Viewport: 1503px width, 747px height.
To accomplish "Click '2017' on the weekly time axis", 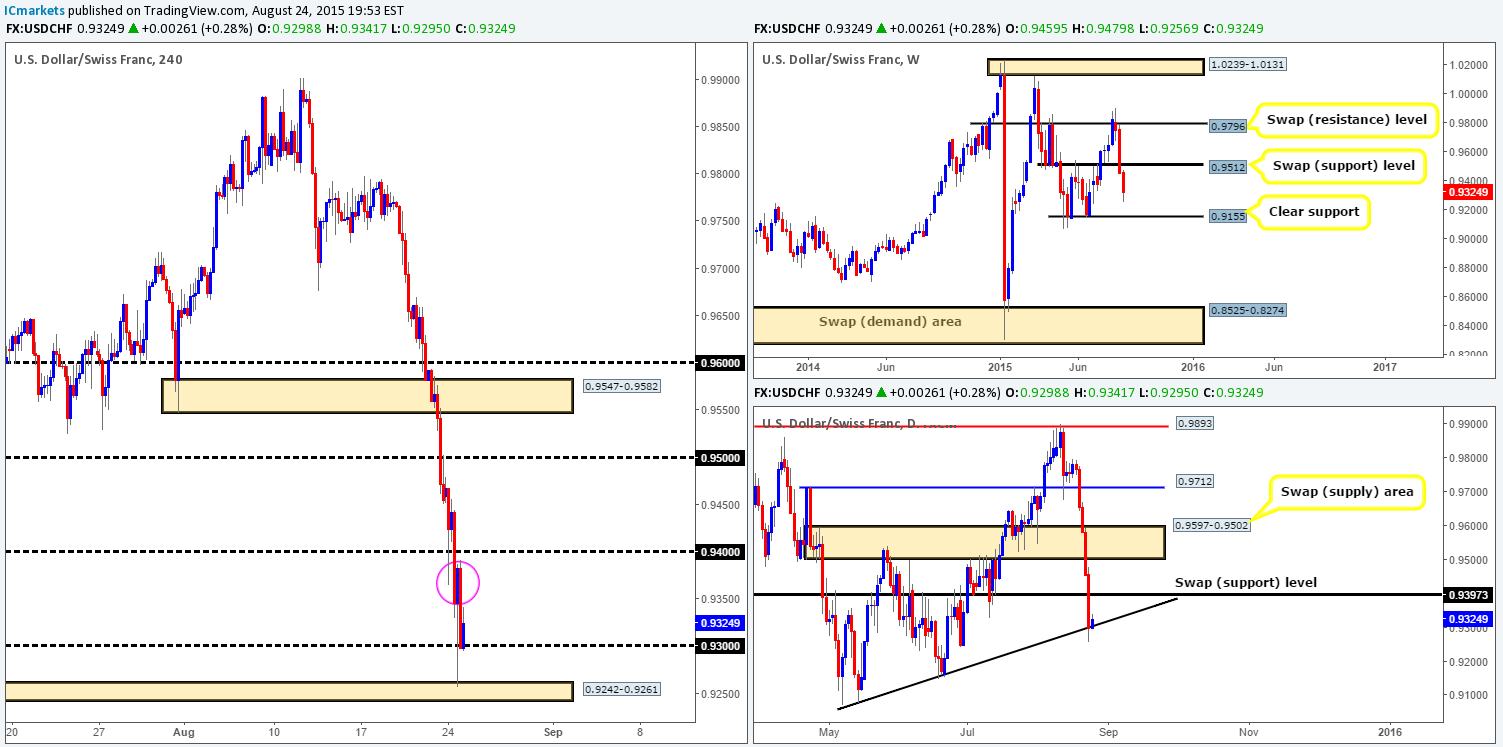I will pos(1385,367).
